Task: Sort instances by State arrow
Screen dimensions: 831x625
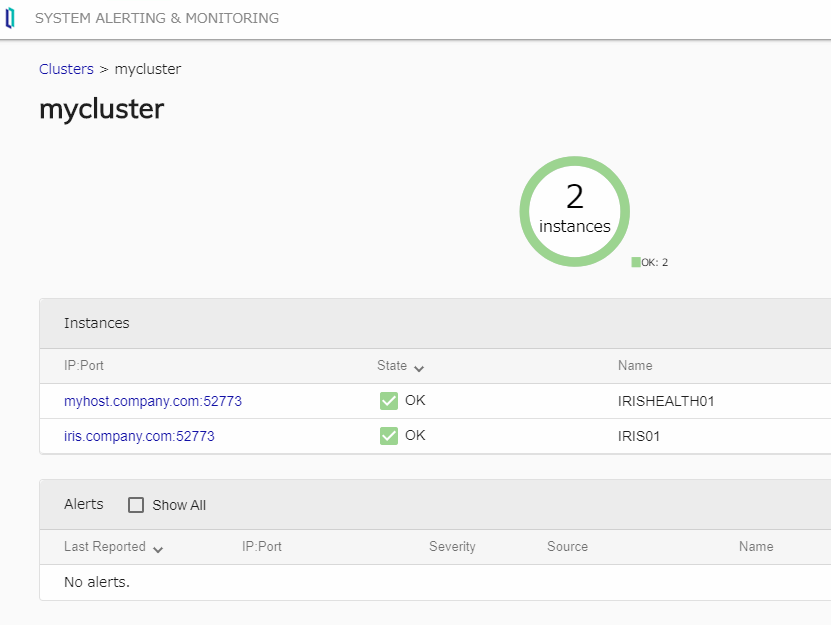Action: pyautogui.click(x=419, y=367)
